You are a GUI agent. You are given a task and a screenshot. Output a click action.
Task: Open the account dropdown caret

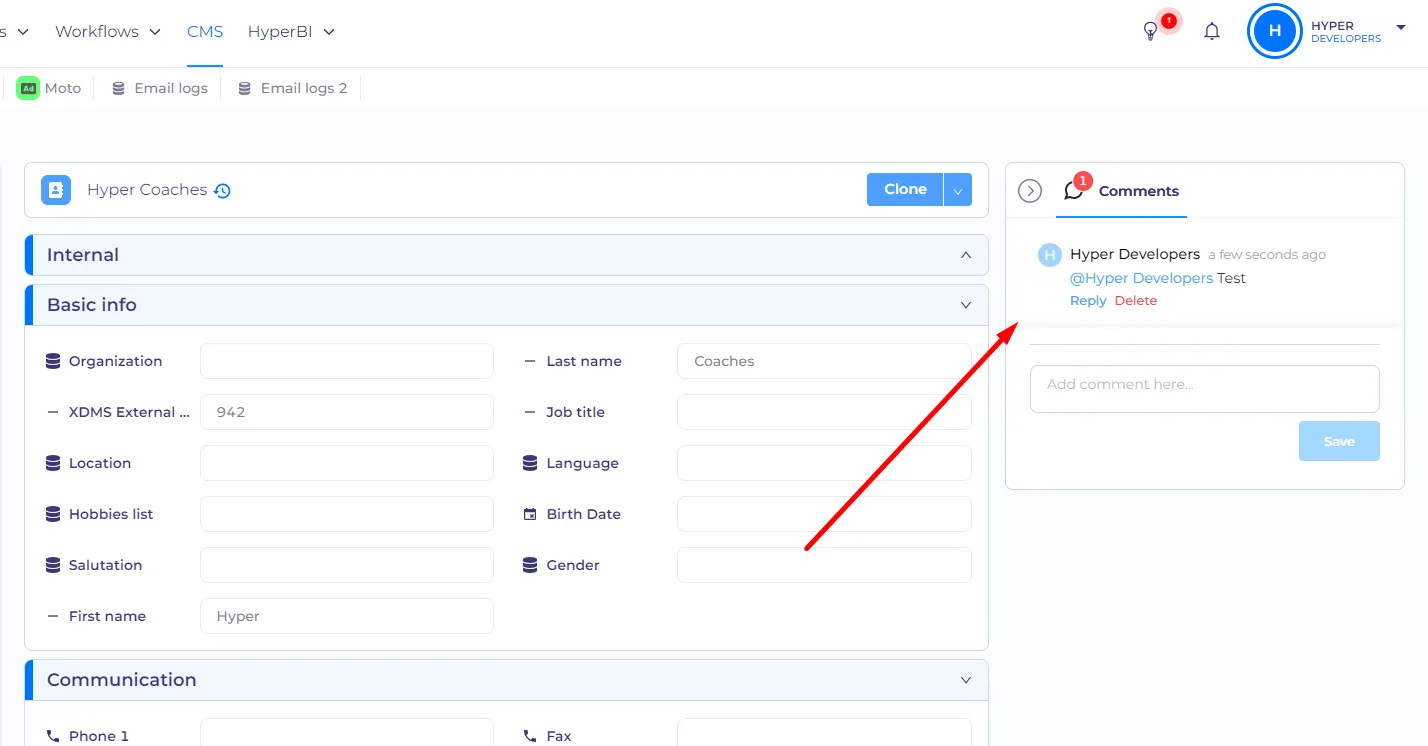point(1400,28)
